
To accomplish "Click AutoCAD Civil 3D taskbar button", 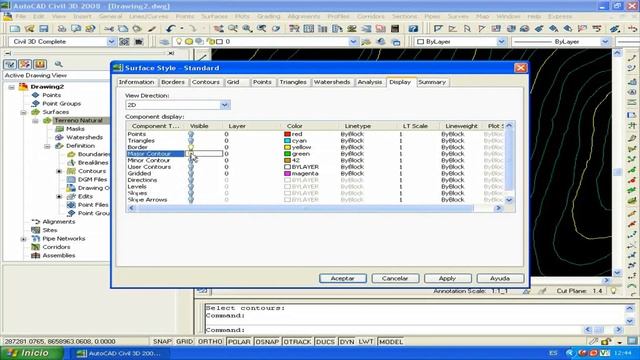I will click(x=120, y=353).
